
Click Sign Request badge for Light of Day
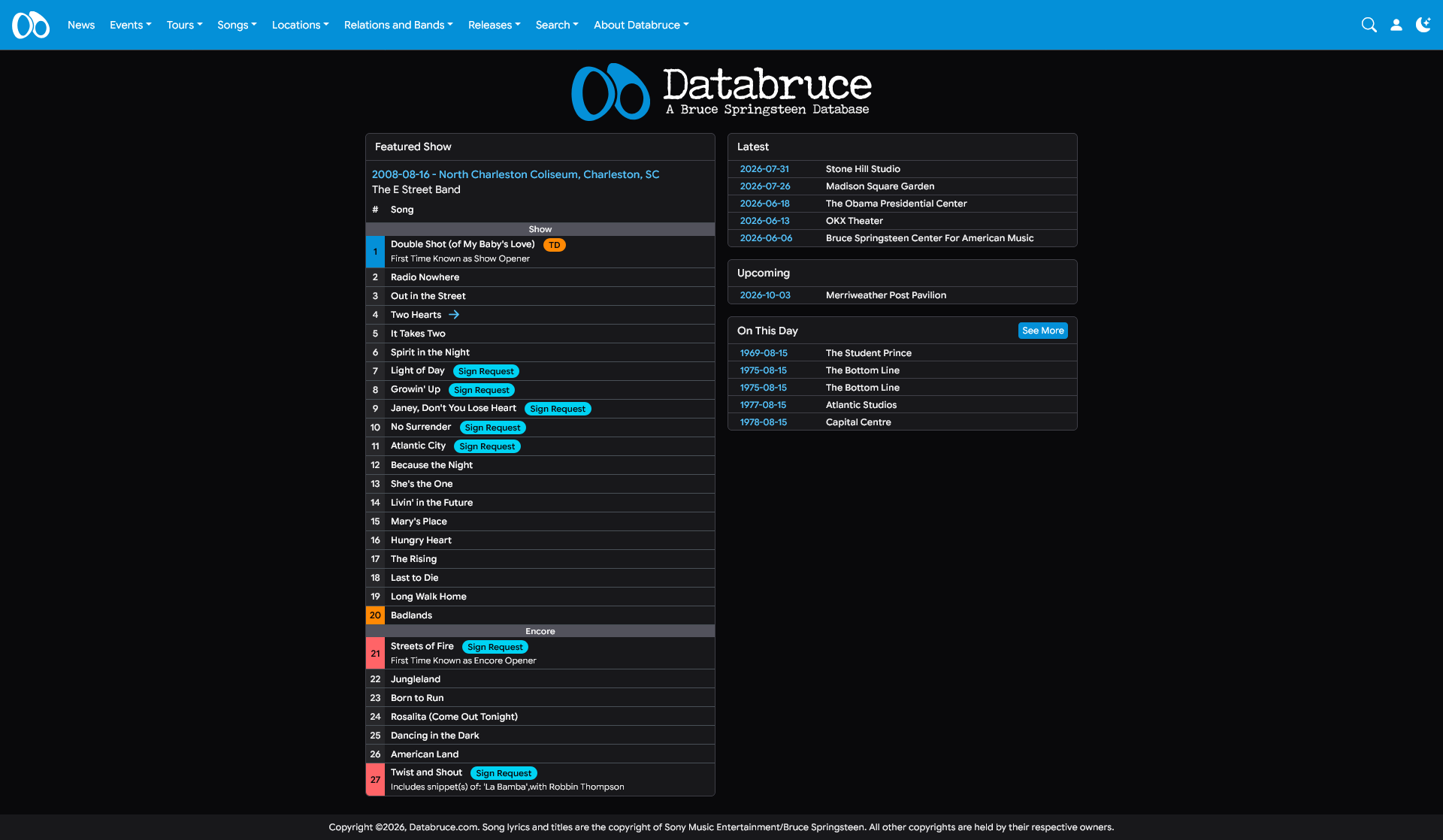click(x=486, y=371)
